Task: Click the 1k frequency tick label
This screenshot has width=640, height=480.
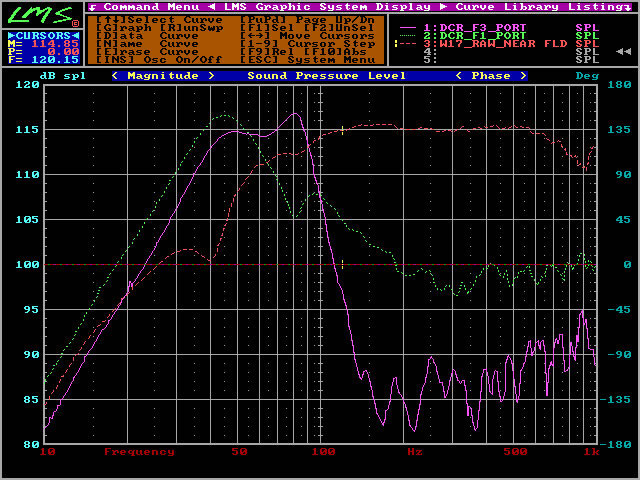Action: coord(591,452)
